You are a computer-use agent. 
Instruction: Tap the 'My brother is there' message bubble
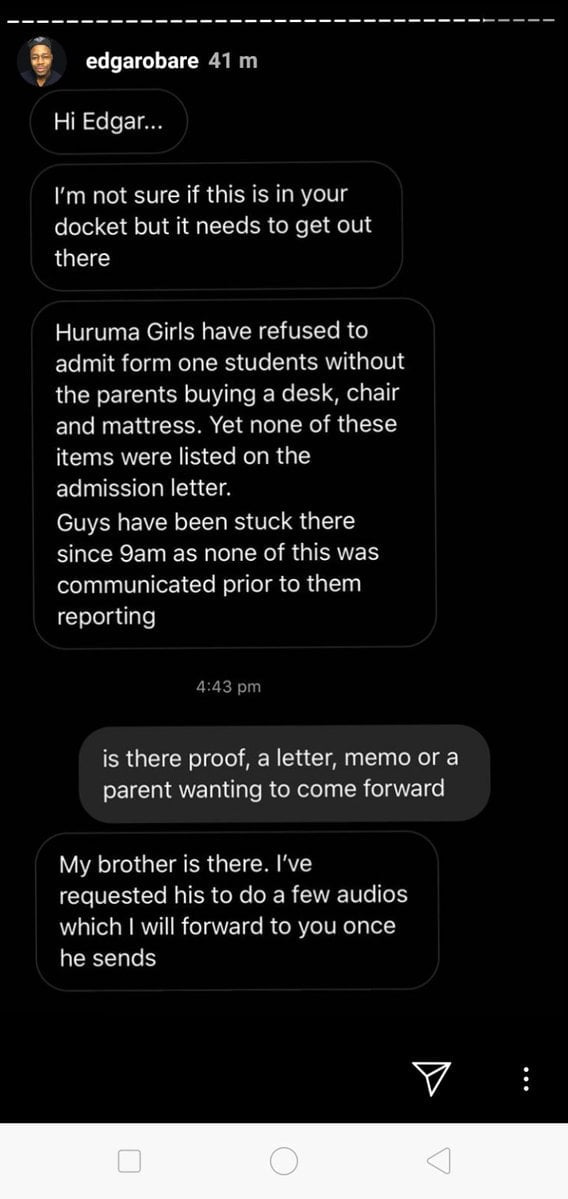coord(237,910)
